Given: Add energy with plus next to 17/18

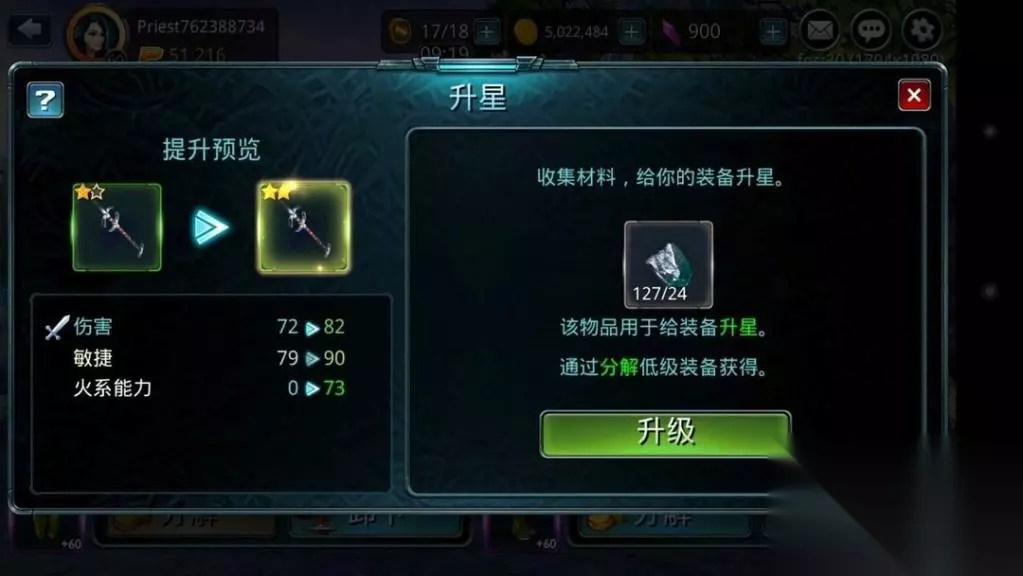Looking at the screenshot, I should coord(487,31).
